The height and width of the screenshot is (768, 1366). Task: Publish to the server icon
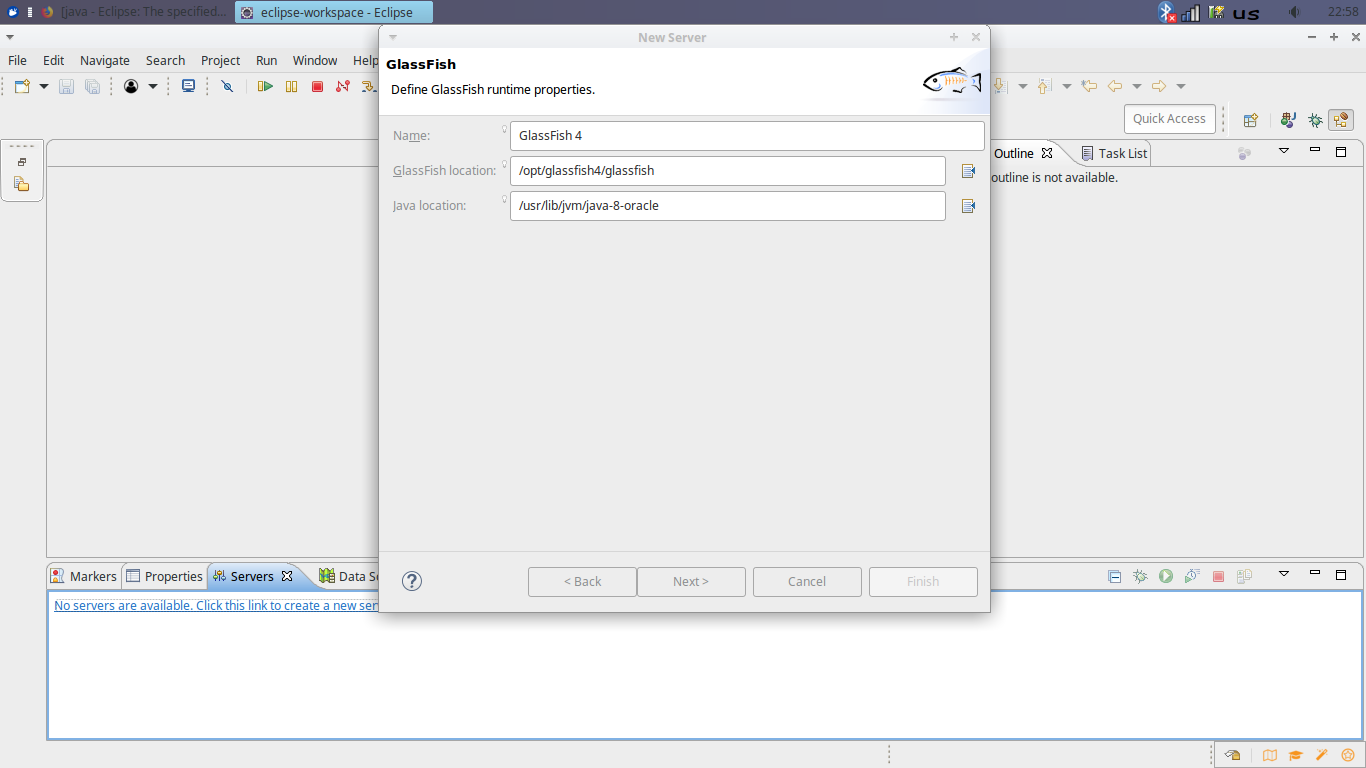(x=1244, y=576)
